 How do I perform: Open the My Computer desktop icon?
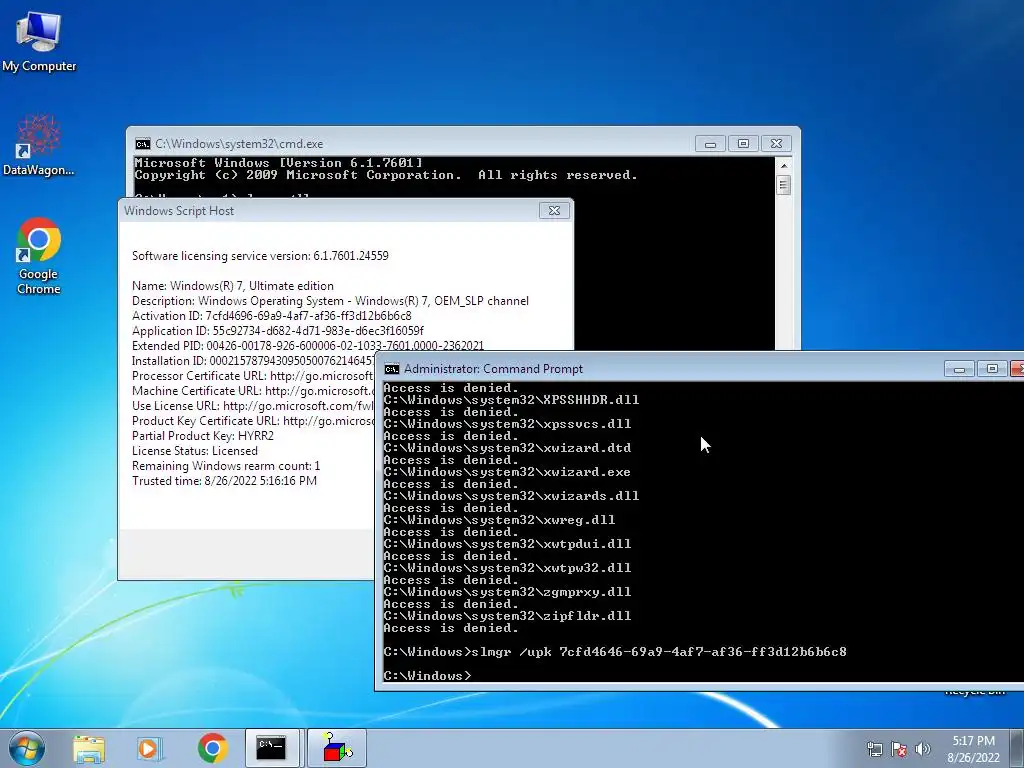tap(39, 41)
